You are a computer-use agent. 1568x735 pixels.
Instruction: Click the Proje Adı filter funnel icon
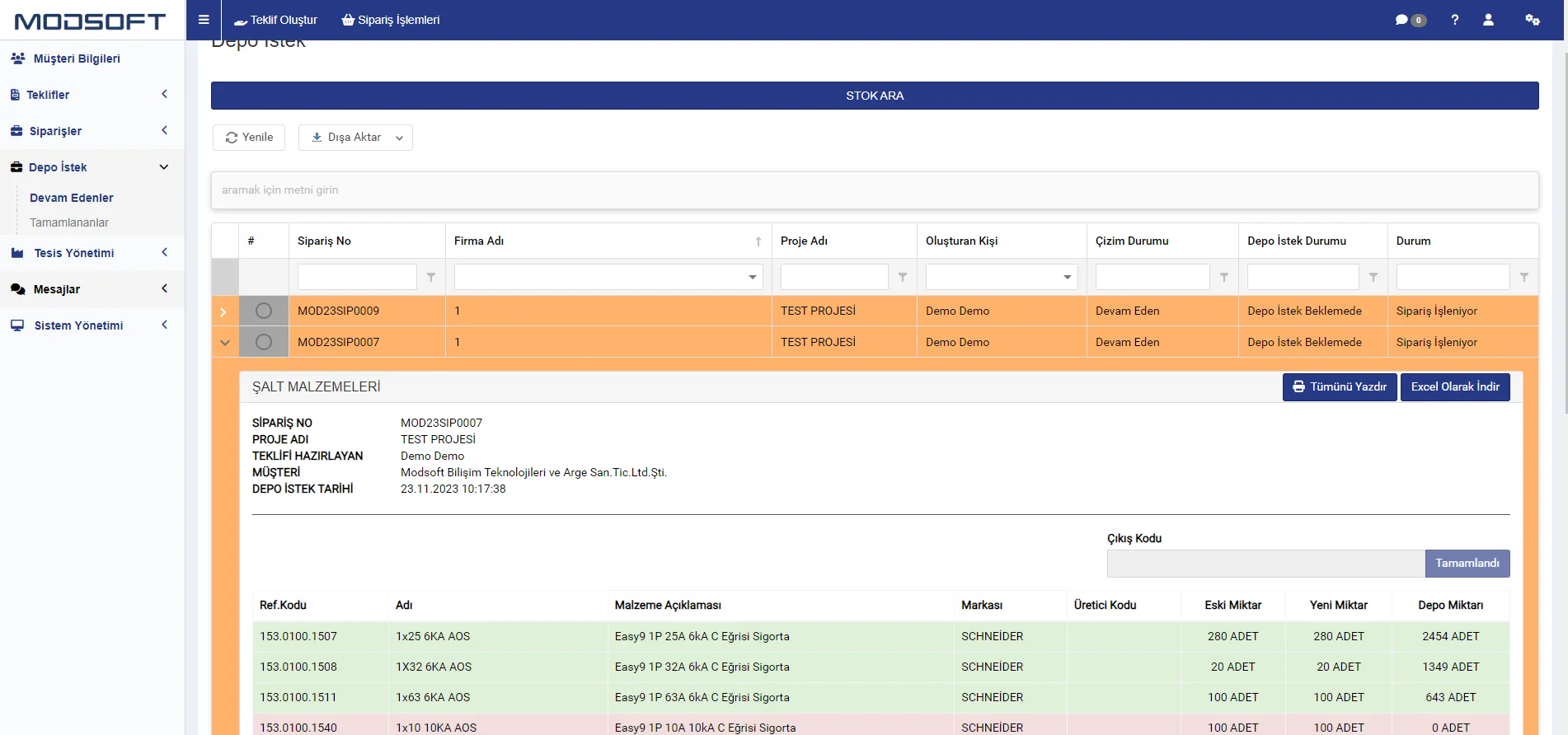[903, 278]
